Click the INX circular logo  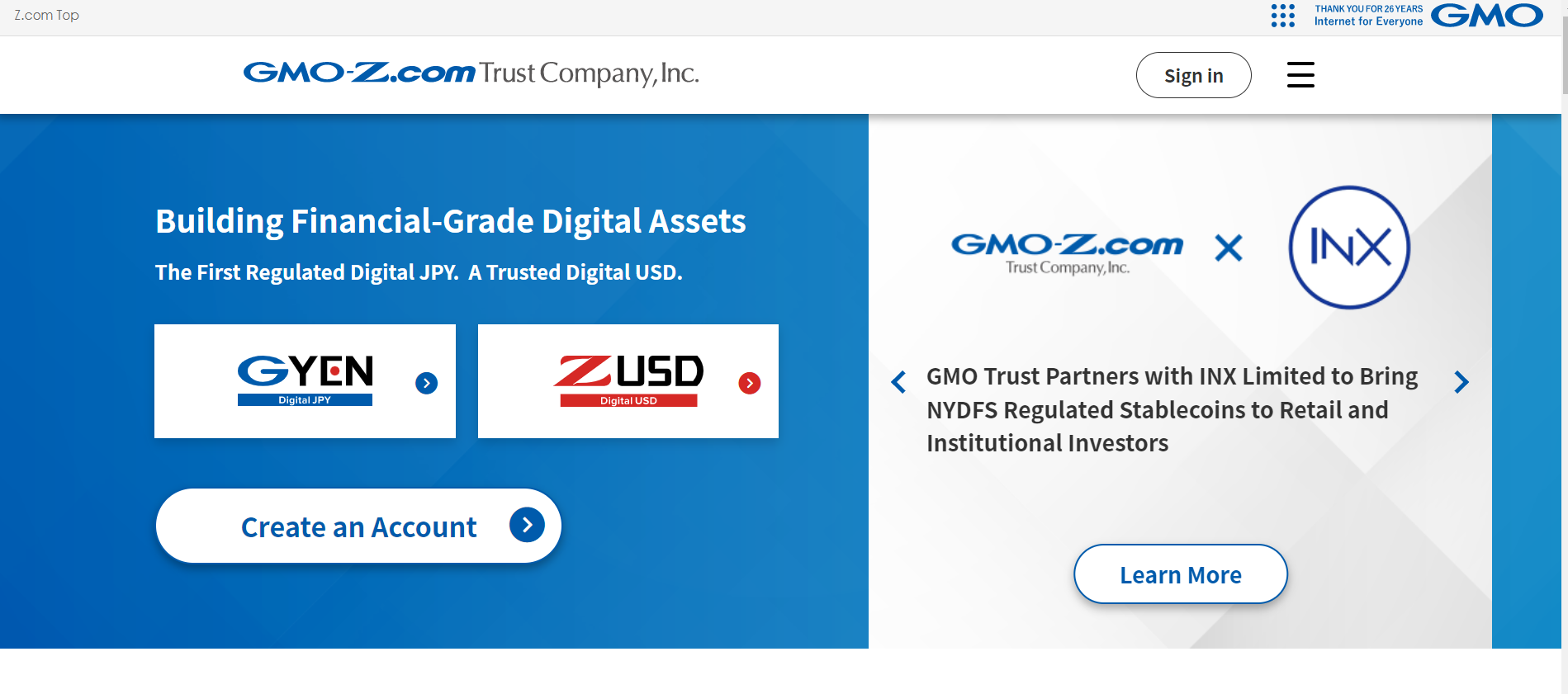coord(1349,248)
